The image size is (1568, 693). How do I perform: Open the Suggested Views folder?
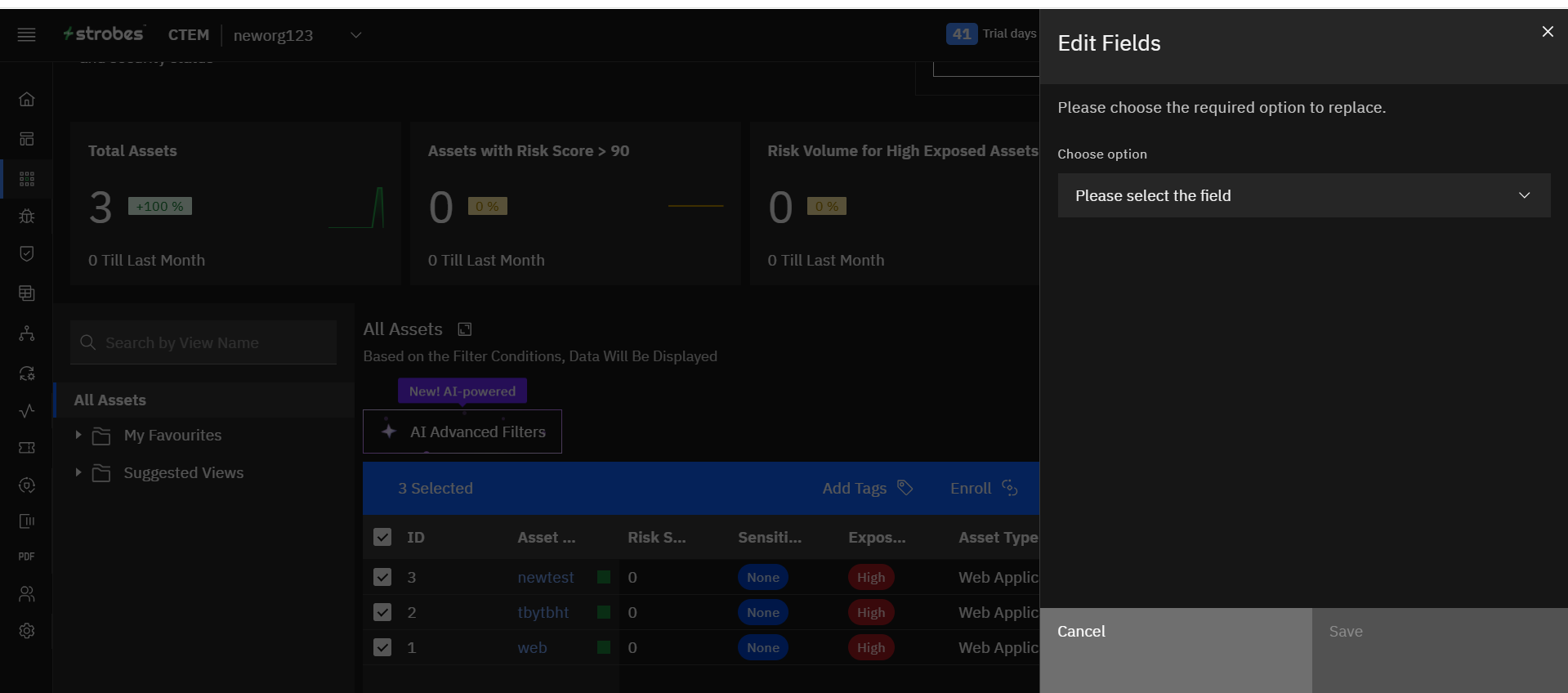[78, 472]
